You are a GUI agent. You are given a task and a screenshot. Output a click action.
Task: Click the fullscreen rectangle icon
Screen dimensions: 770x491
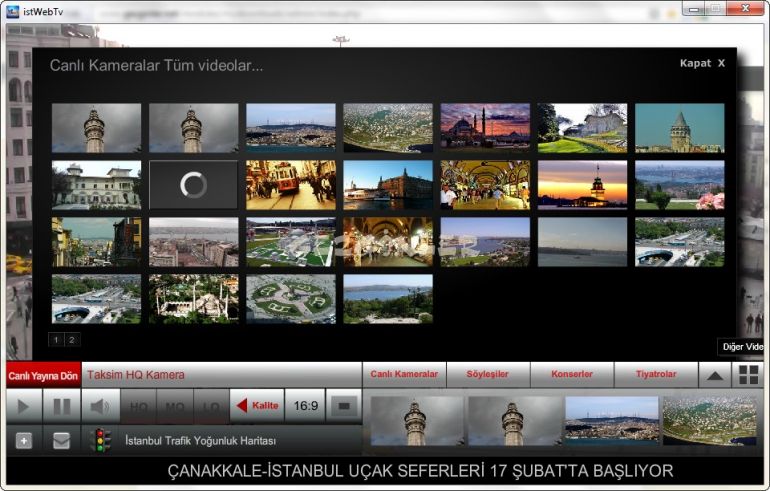344,407
